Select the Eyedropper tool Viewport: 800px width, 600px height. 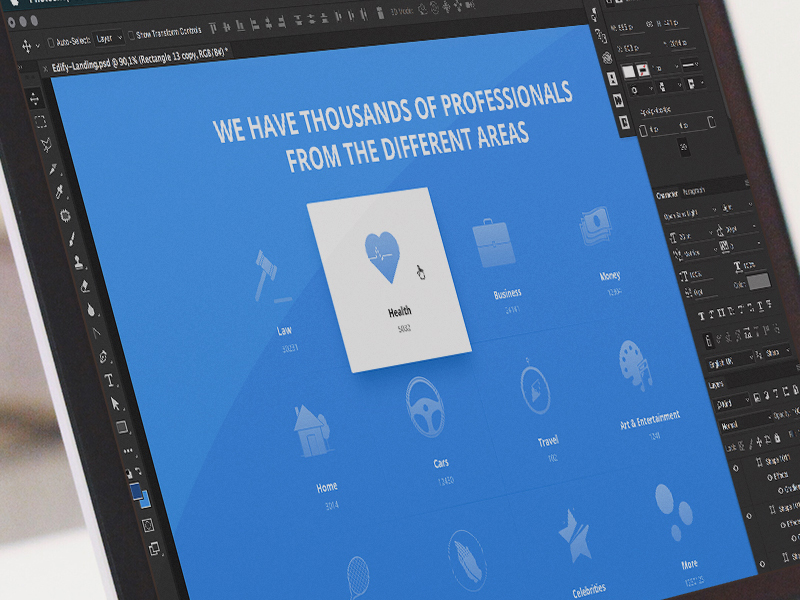click(60, 192)
